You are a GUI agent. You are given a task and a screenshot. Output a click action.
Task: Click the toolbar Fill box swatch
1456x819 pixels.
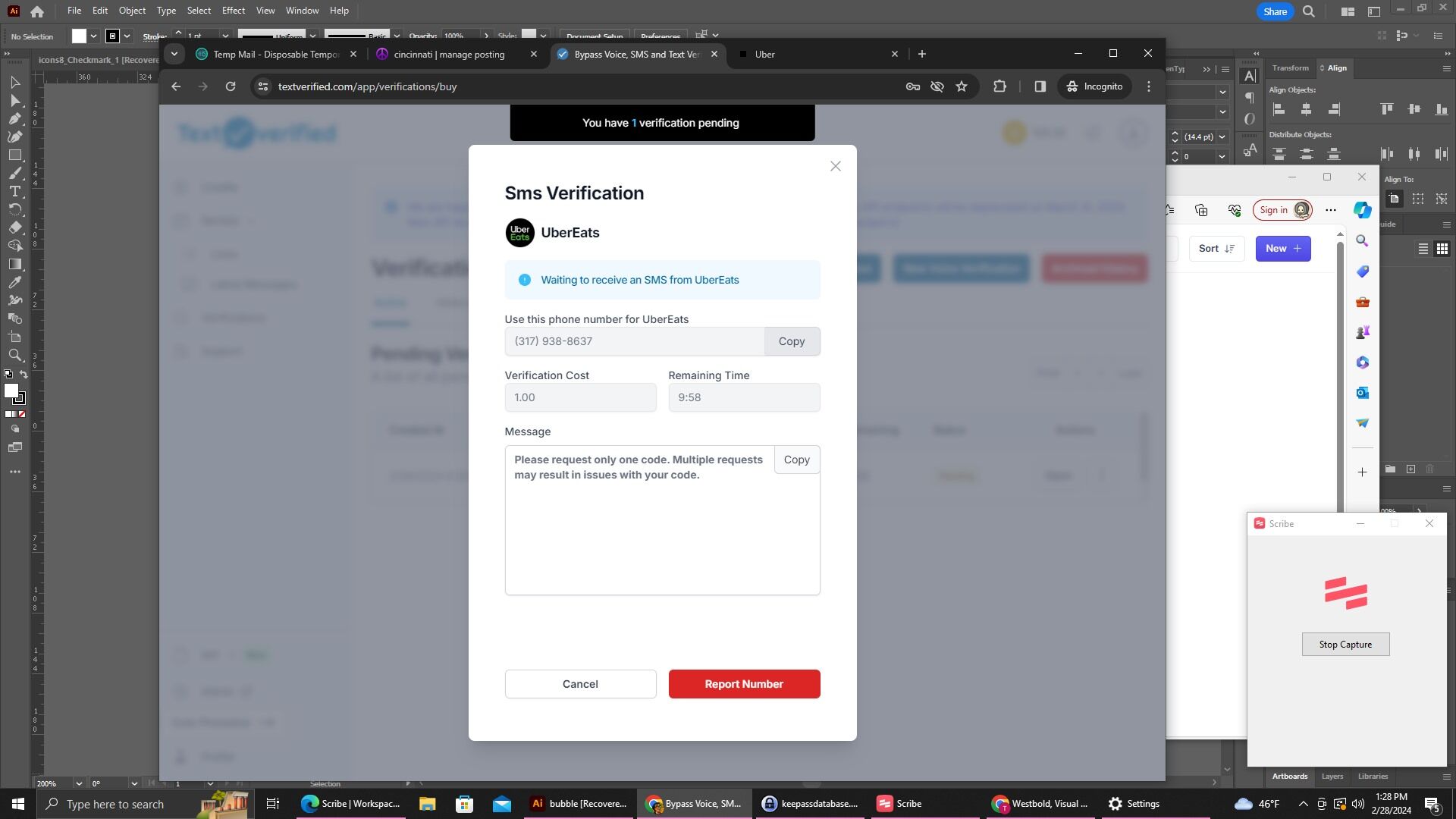tap(11, 391)
